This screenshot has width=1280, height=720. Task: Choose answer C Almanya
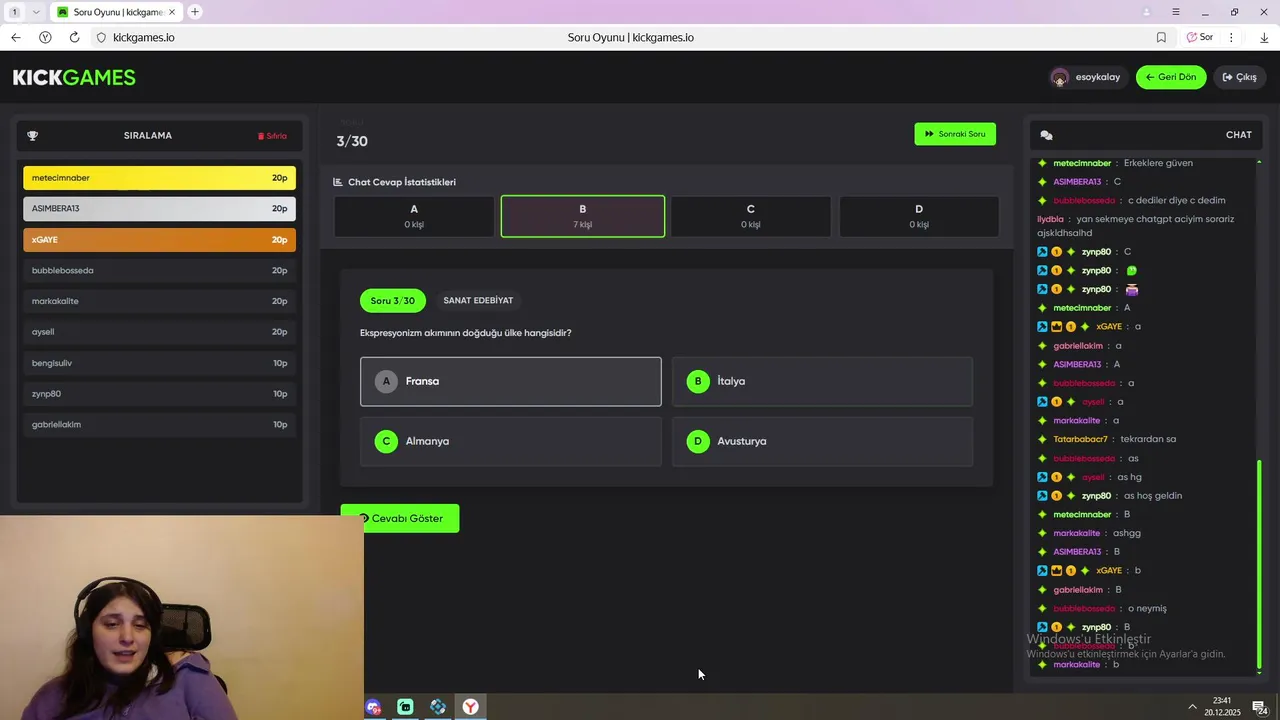coord(511,441)
